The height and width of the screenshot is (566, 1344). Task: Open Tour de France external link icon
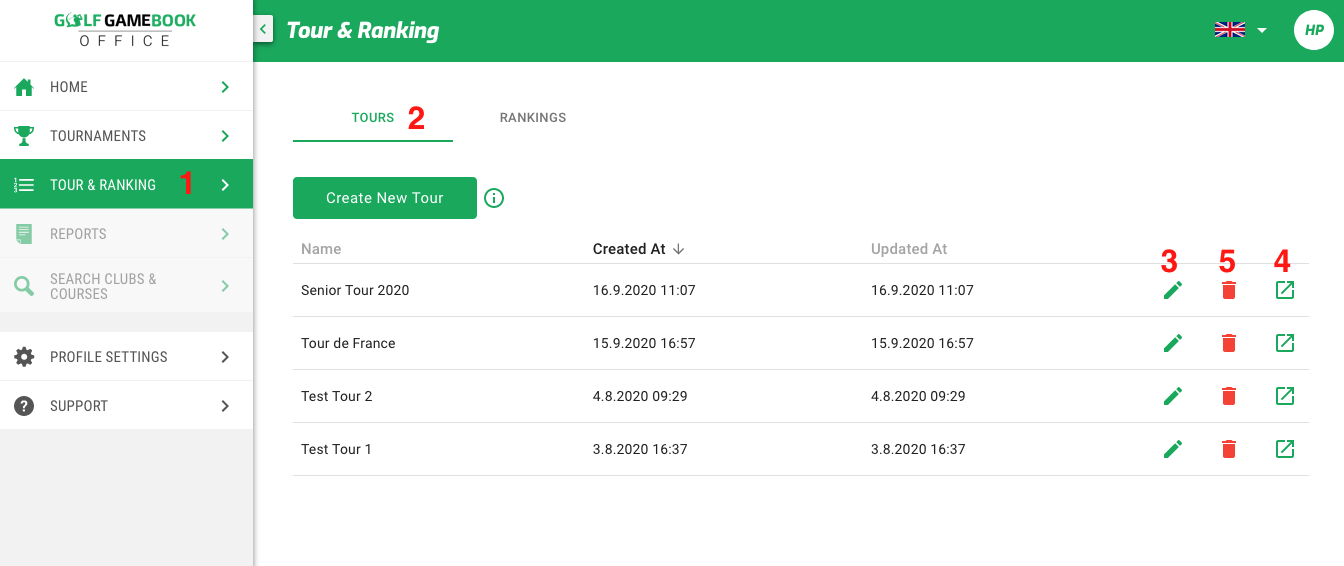point(1285,343)
